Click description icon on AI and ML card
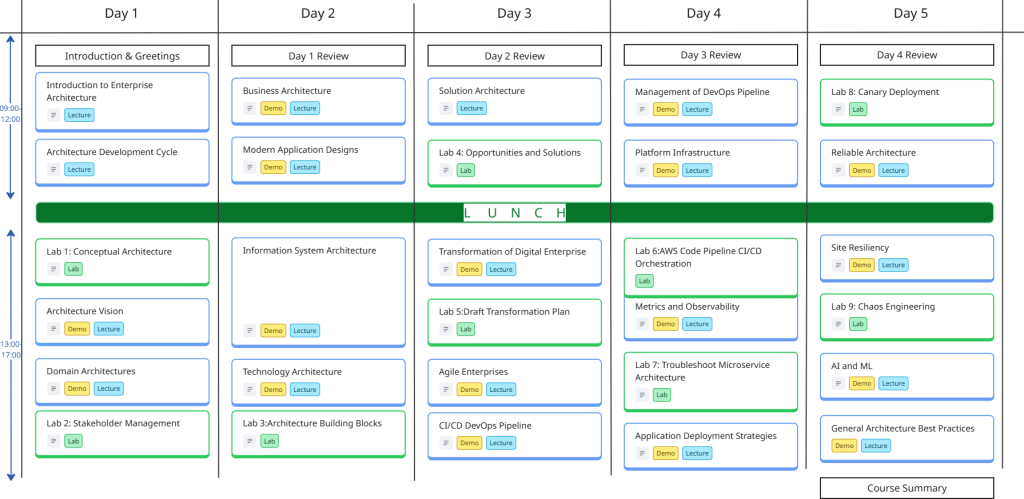 tap(839, 383)
